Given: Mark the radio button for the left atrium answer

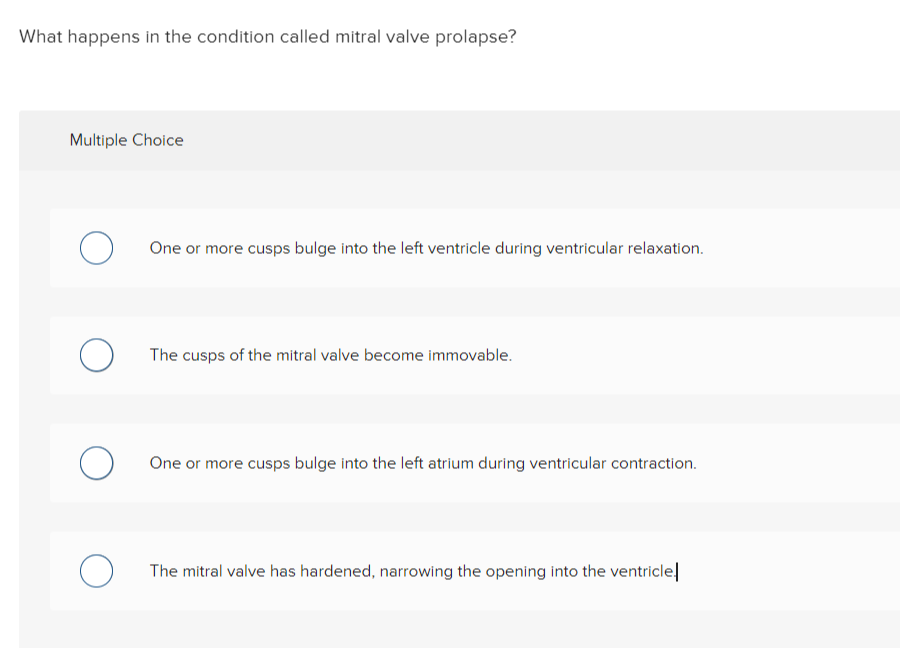Looking at the screenshot, I should [x=96, y=463].
